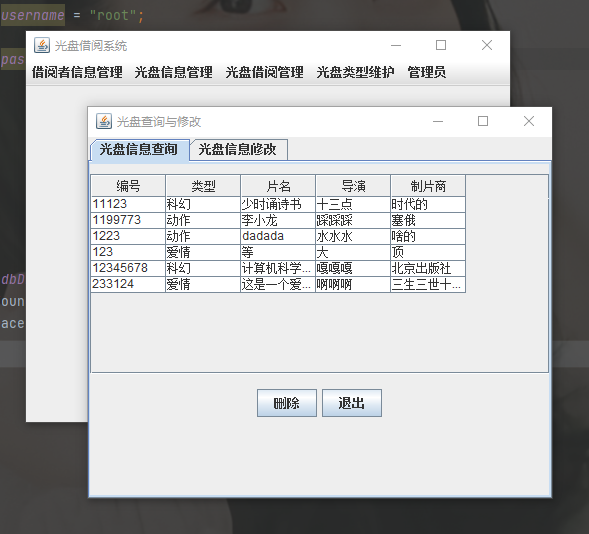Click the 导演 column header
Image resolution: width=589 pixels, height=534 pixels.
(x=353, y=186)
